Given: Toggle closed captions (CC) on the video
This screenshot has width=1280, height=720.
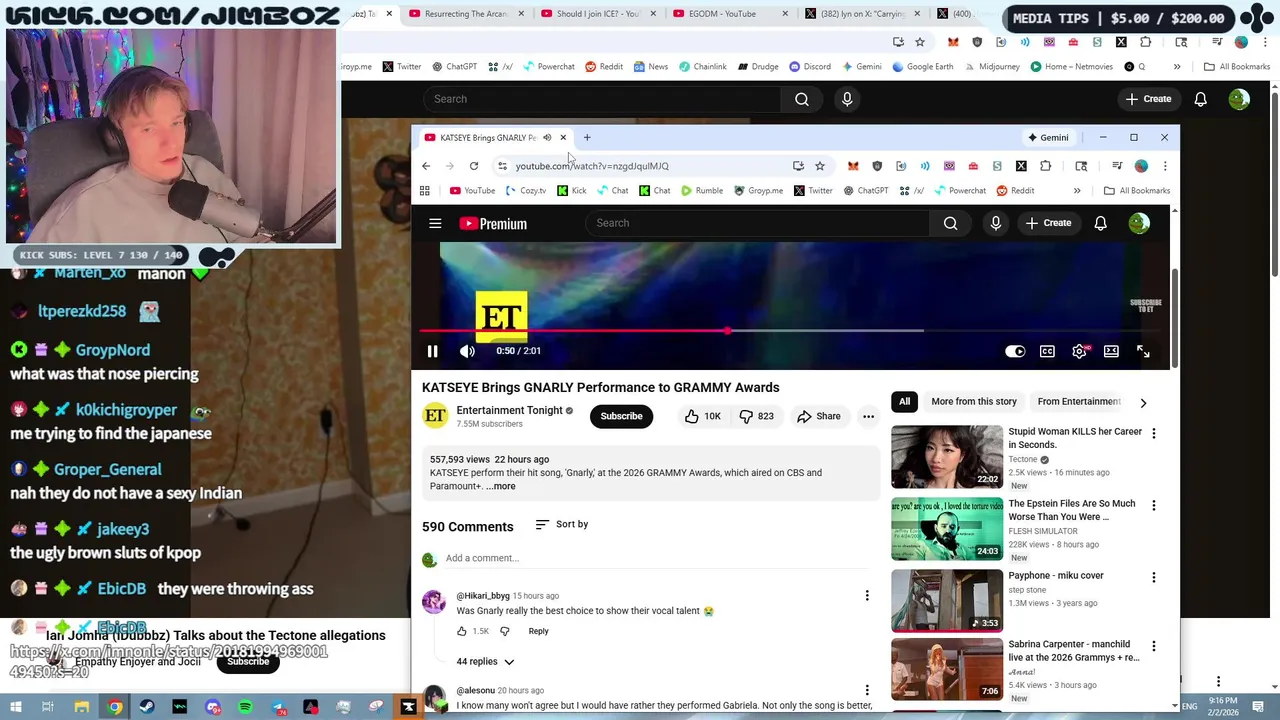Looking at the screenshot, I should pos(1047,351).
